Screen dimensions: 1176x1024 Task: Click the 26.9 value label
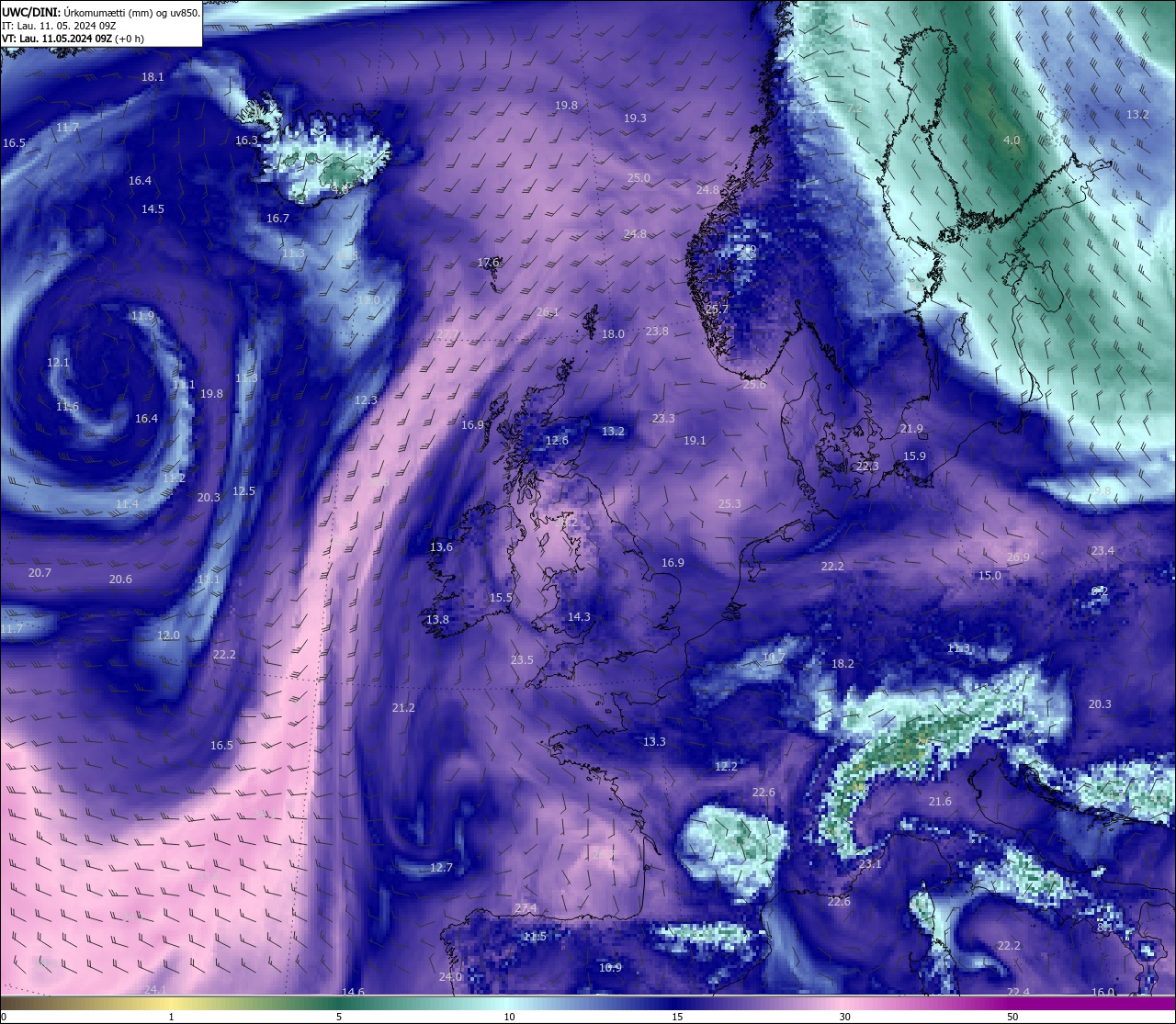click(x=1018, y=557)
